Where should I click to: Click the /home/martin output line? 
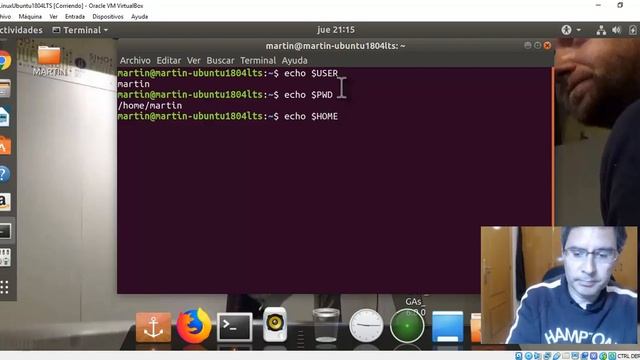(150, 105)
